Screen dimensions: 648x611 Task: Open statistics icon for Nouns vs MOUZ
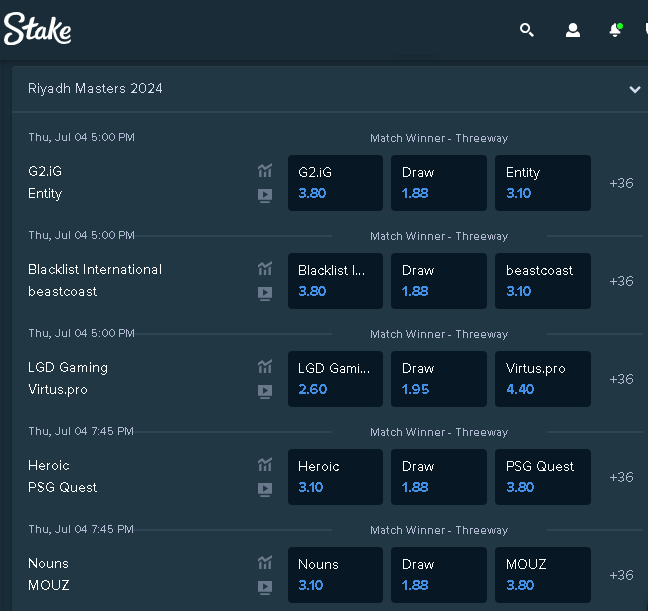pyautogui.click(x=265, y=562)
